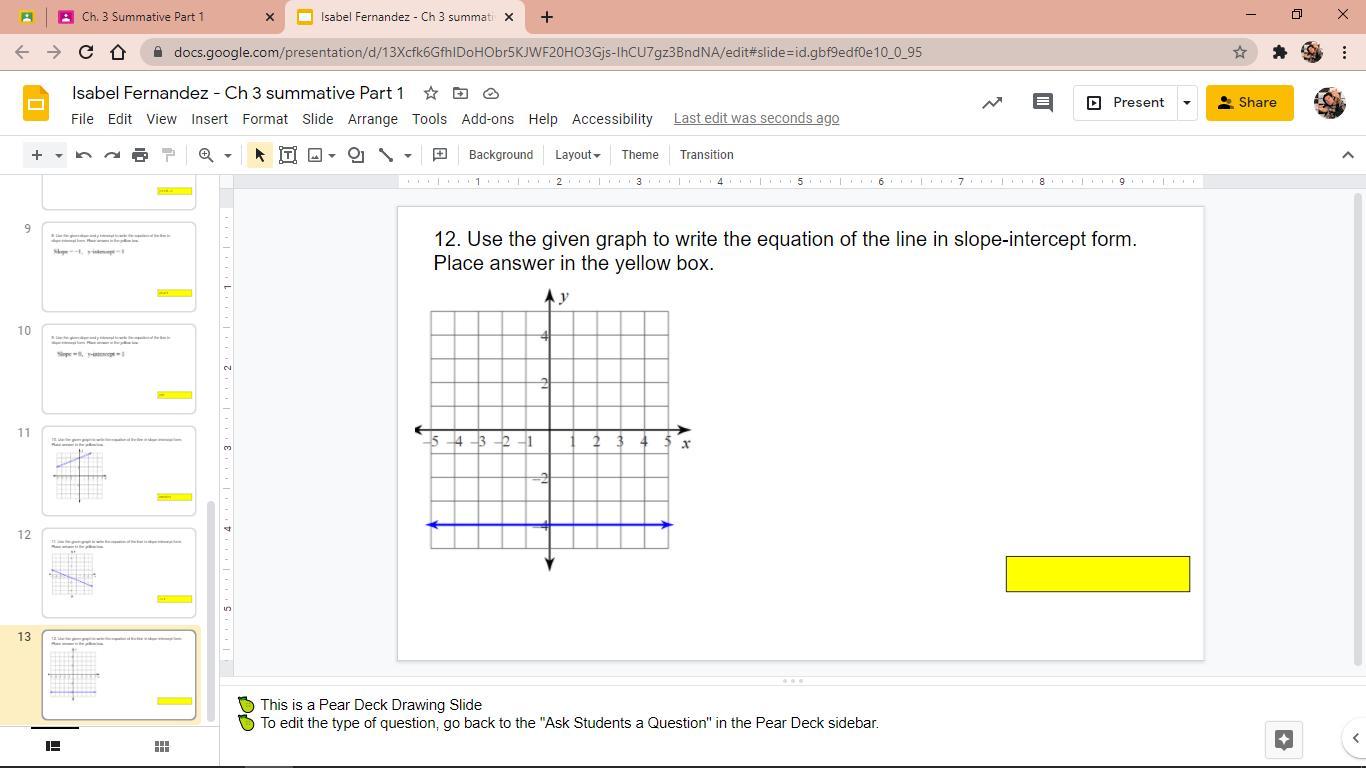1366x768 pixels.
Task: Add a comment from the toolbar
Action: point(440,155)
